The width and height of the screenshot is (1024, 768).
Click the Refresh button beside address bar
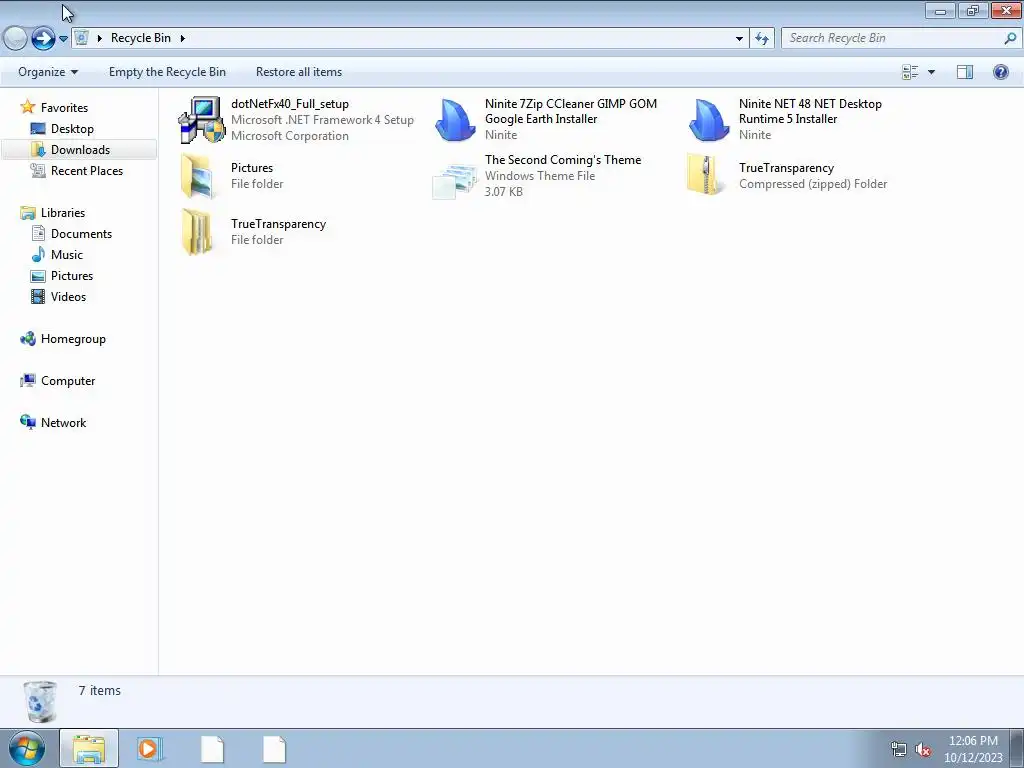762,39
